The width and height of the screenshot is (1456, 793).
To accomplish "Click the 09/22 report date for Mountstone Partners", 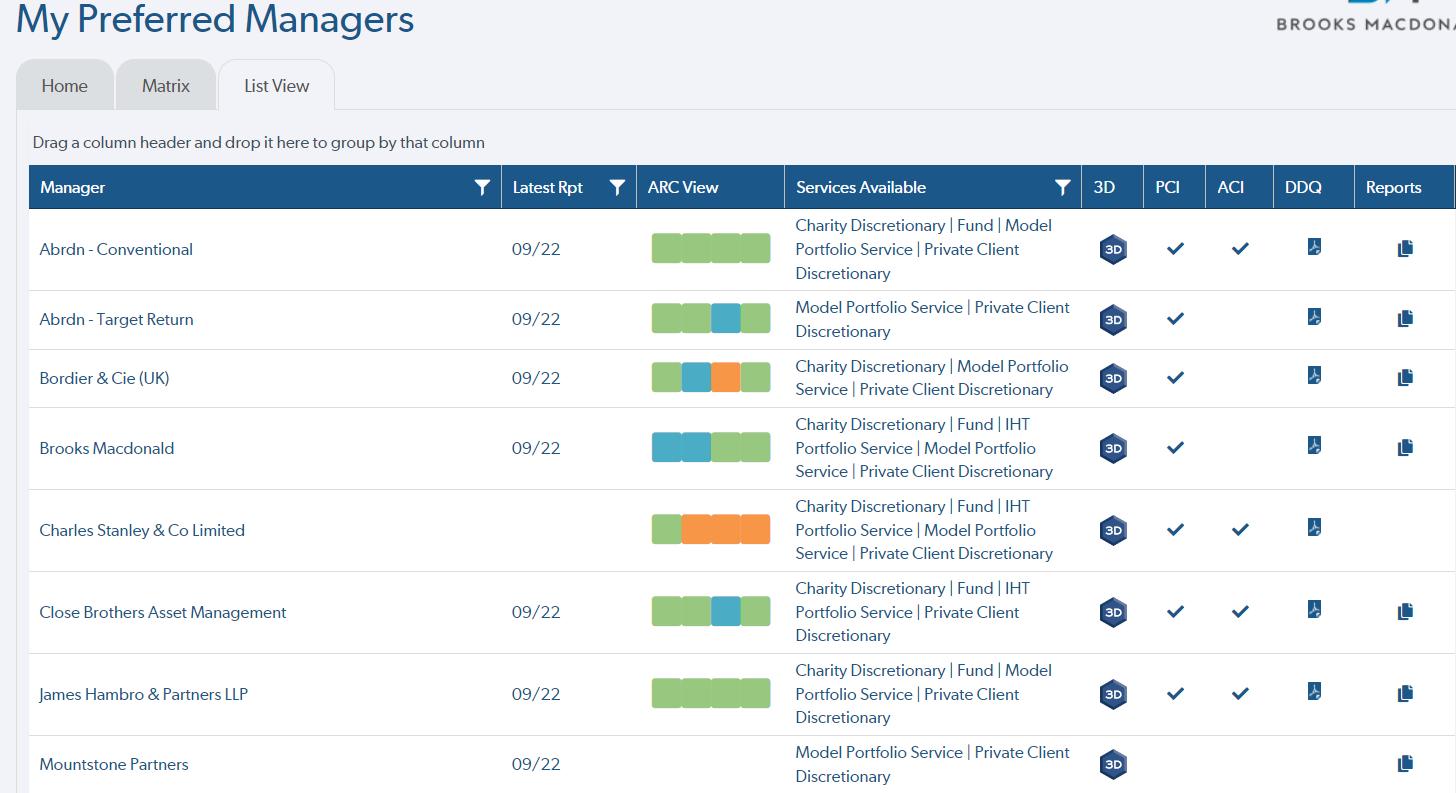I will pos(536,764).
